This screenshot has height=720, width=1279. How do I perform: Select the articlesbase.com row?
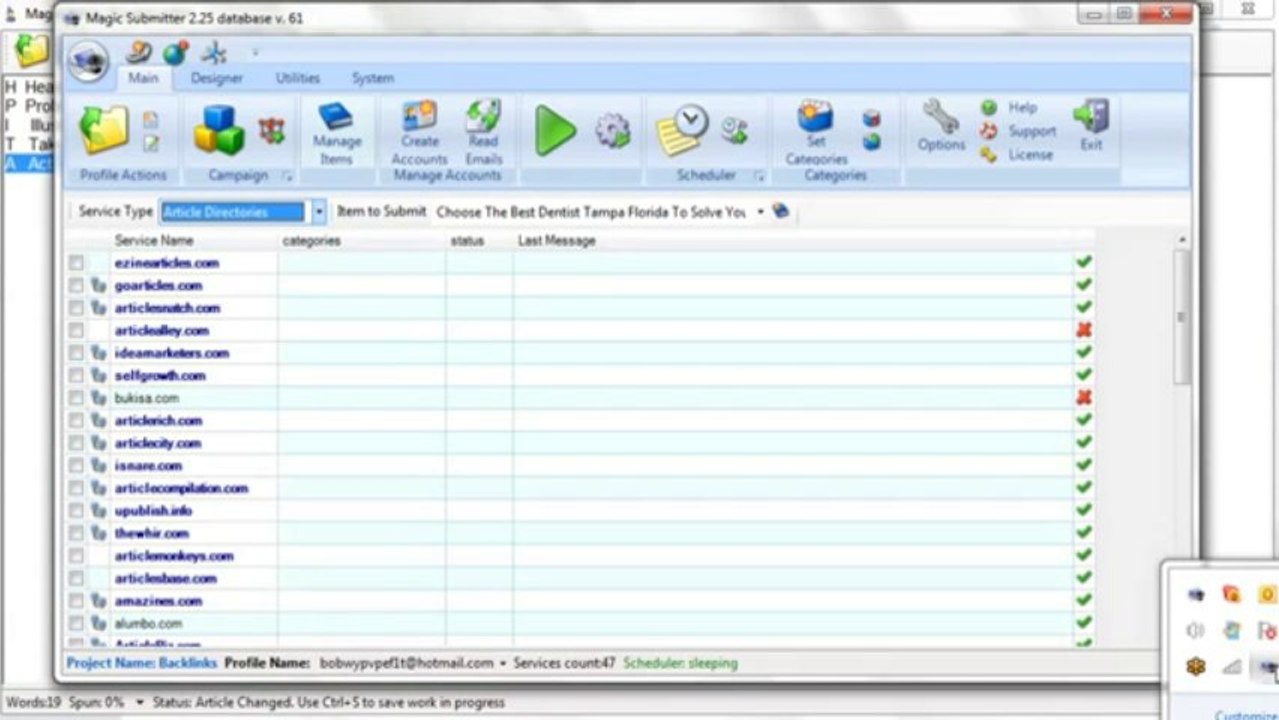[x=580, y=578]
